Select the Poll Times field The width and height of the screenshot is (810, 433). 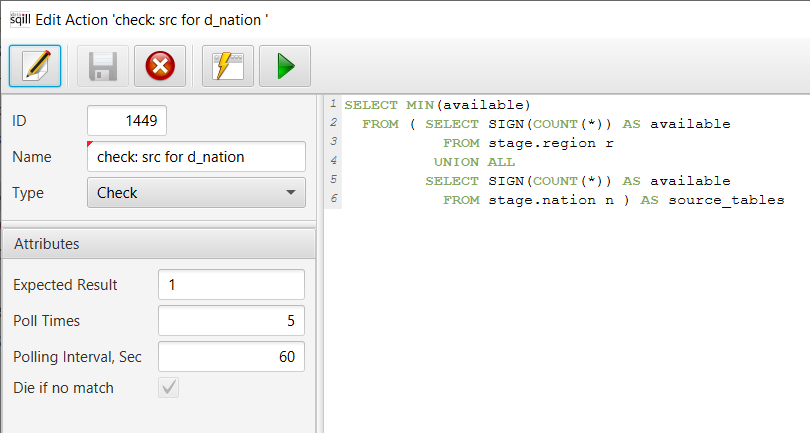[x=231, y=321]
